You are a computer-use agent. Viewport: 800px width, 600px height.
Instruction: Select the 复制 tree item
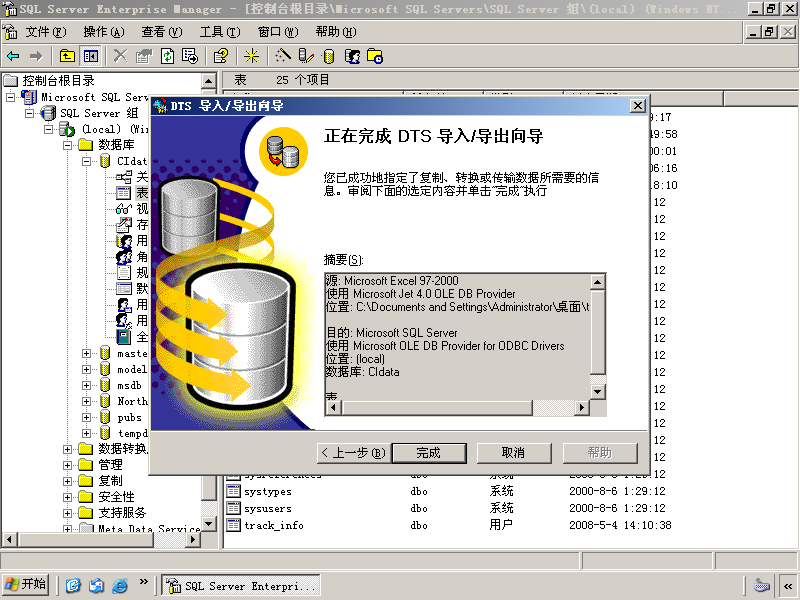(x=110, y=481)
